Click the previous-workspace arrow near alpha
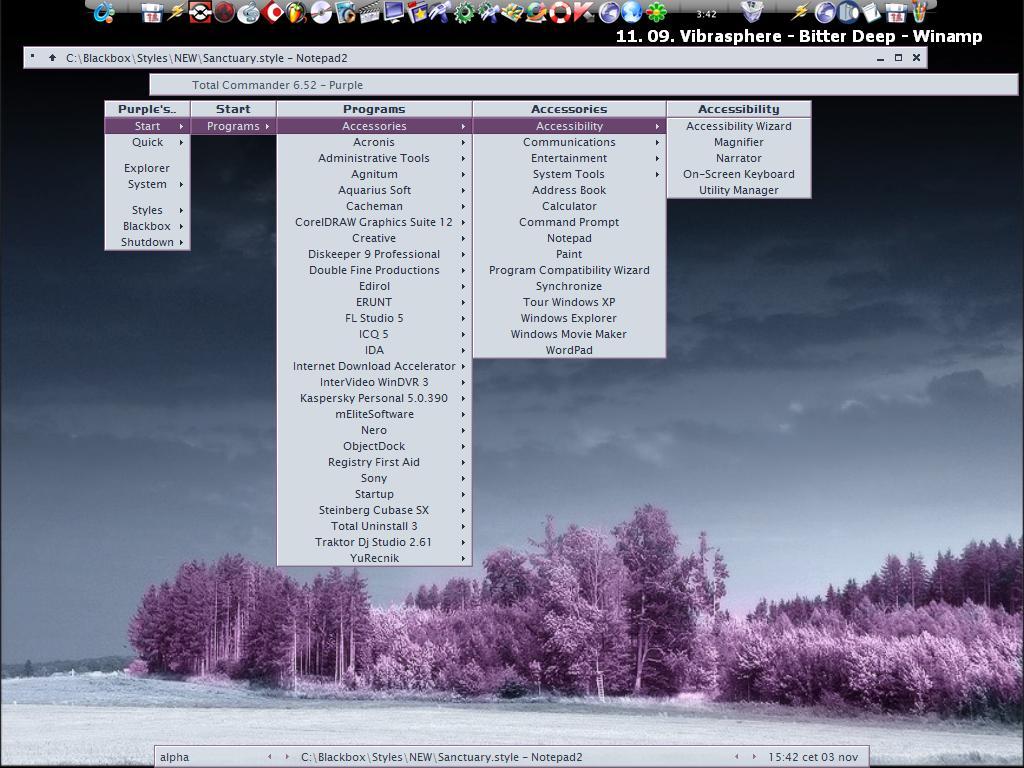Image resolution: width=1024 pixels, height=768 pixels. click(270, 757)
